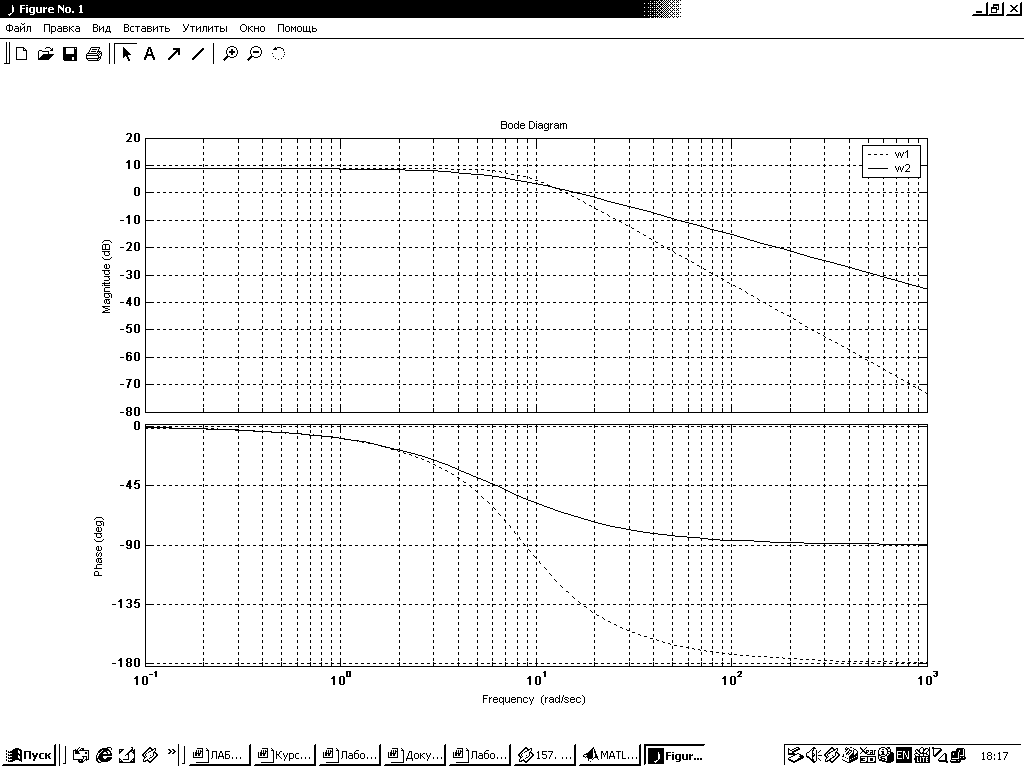This screenshot has width=1024, height=768.
Task: Click the Bode Diagram title
Action: coord(534,125)
